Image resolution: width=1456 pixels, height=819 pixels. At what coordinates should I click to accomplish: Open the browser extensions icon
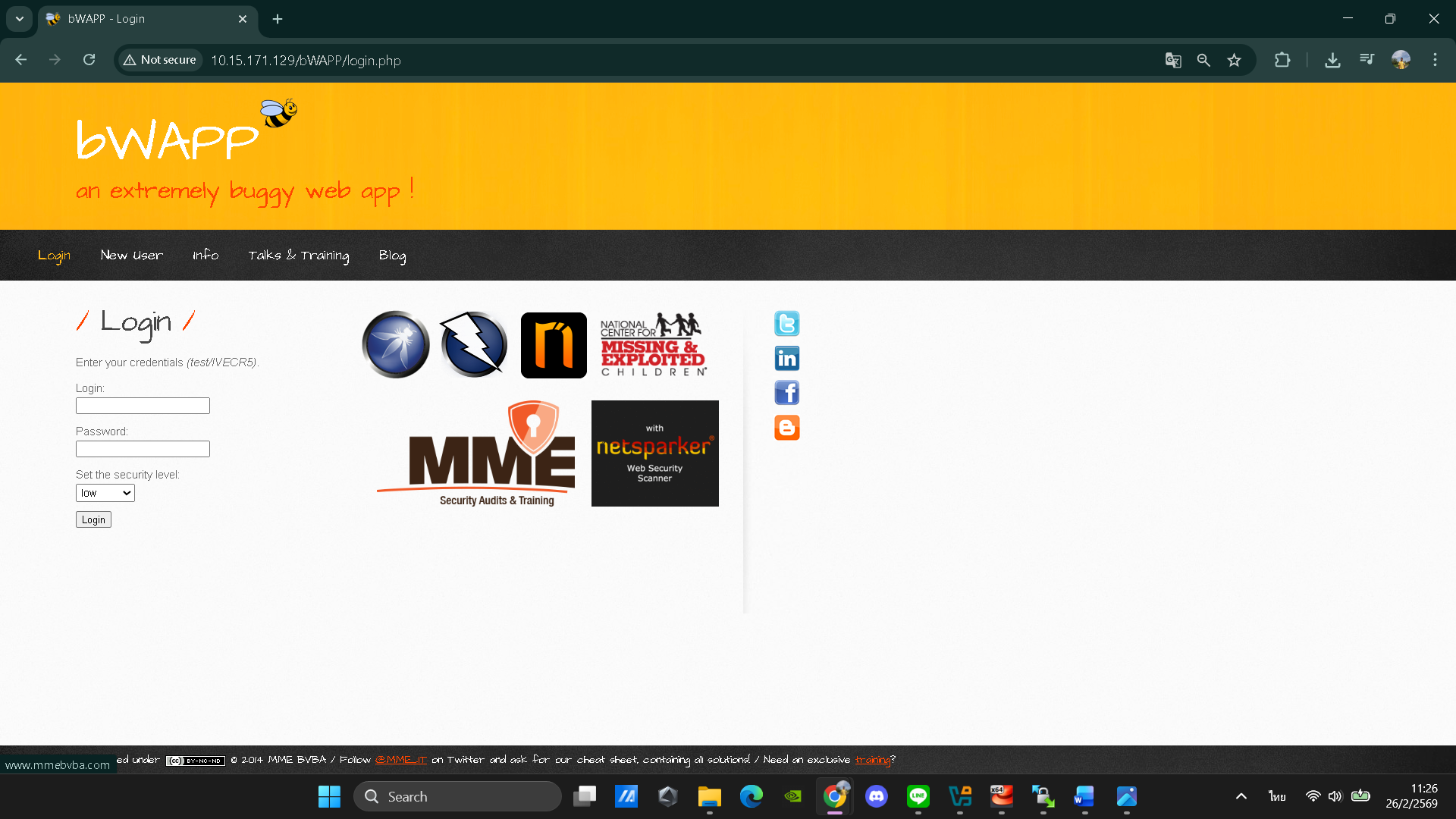1282,60
